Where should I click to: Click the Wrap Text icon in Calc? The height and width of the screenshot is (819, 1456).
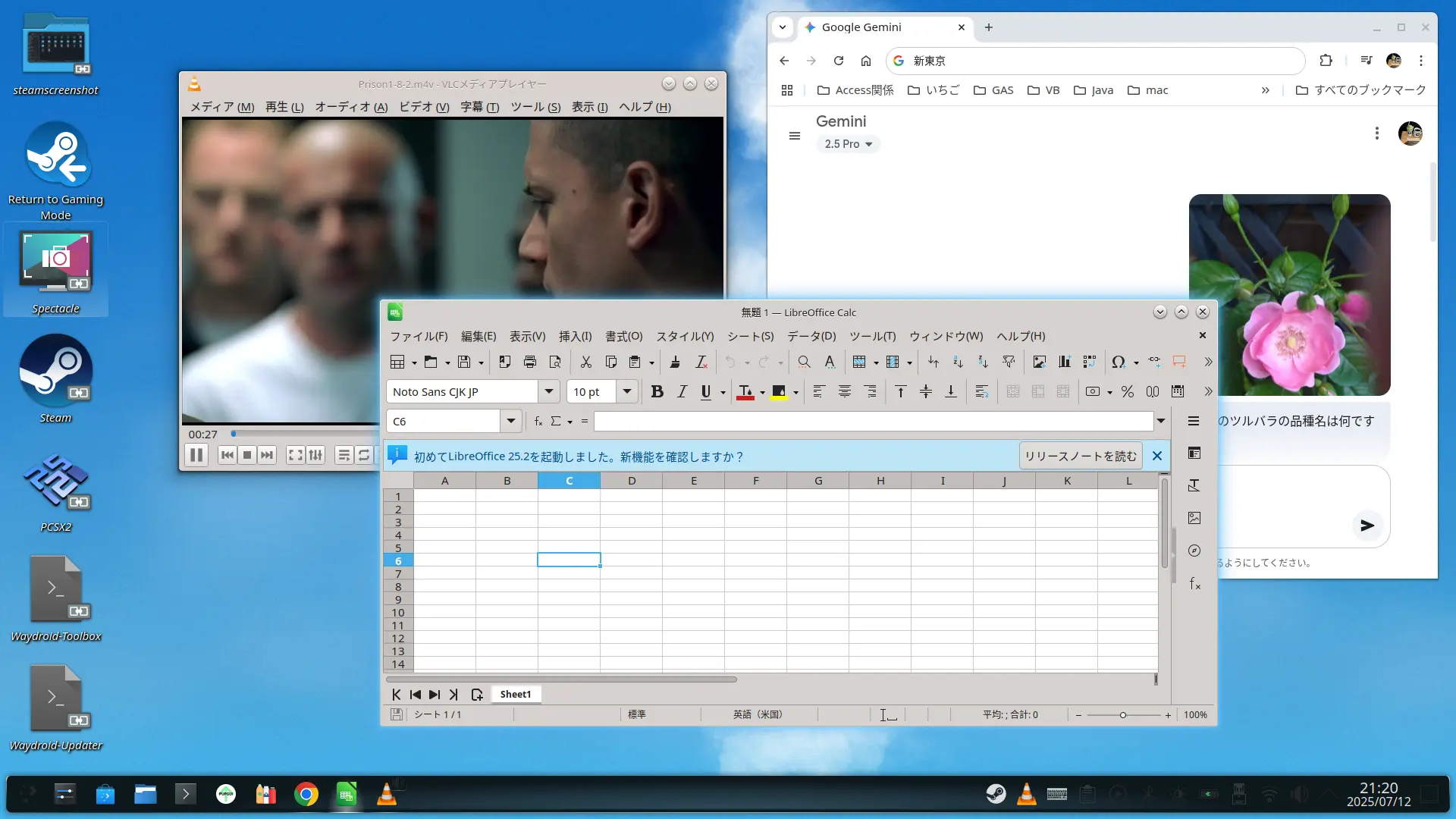click(981, 391)
